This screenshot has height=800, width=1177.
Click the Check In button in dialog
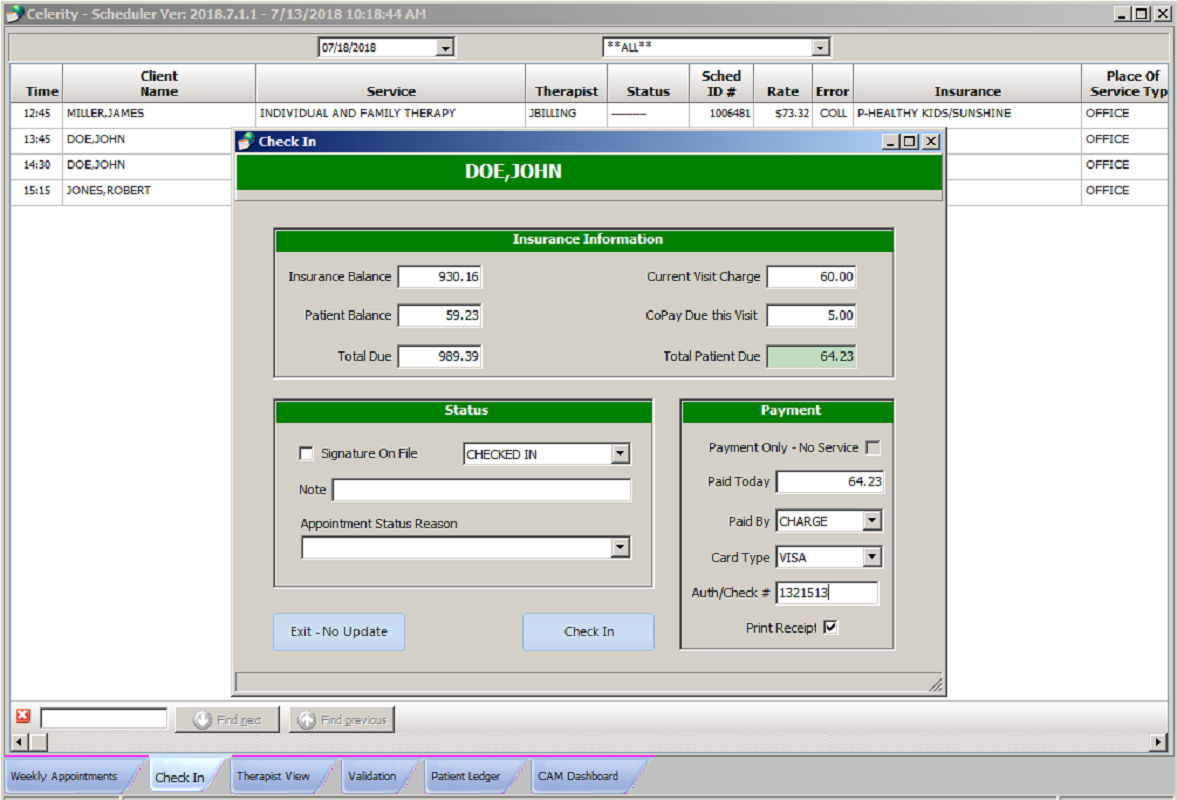(x=588, y=631)
